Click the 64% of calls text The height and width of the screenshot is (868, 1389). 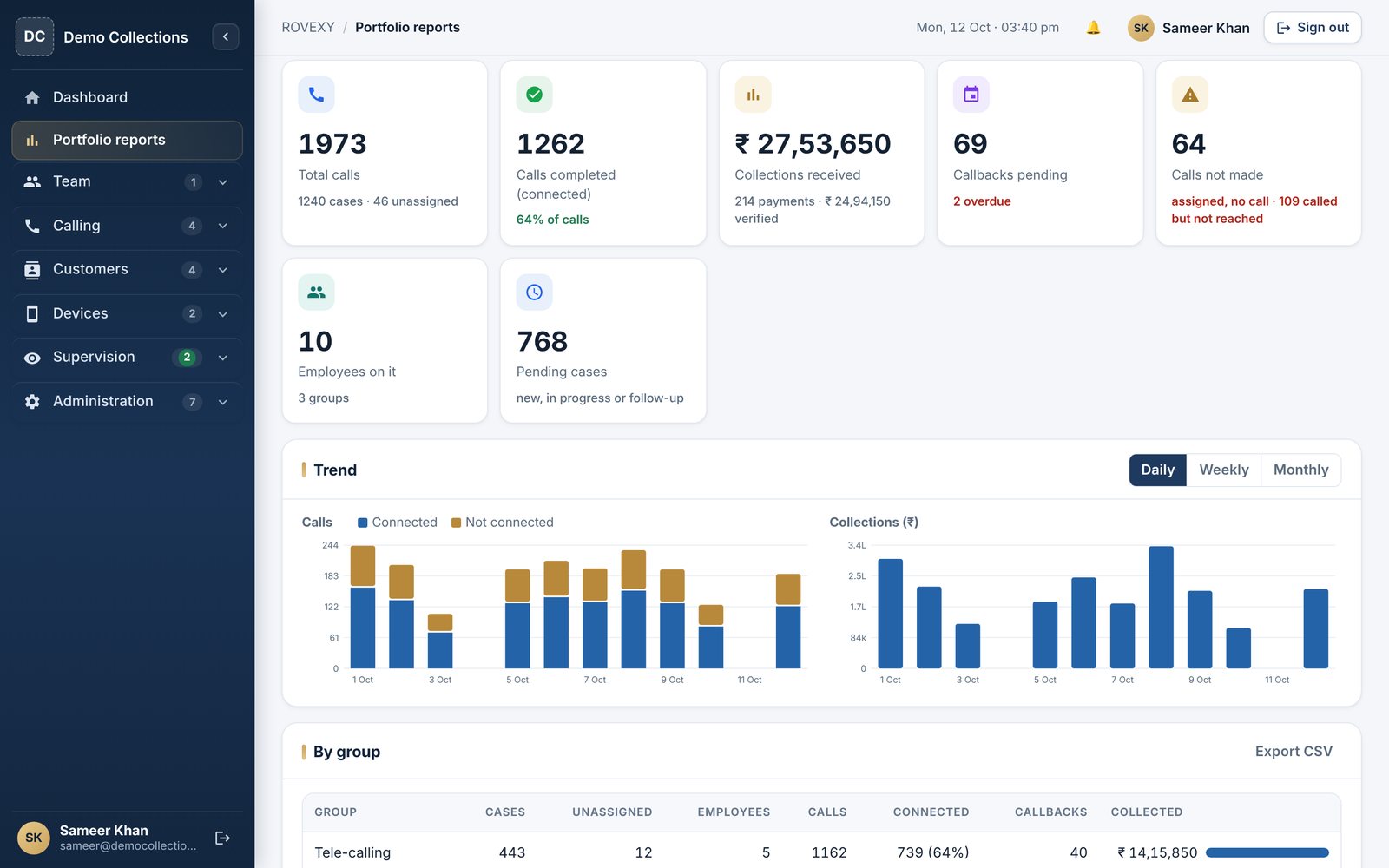(x=552, y=220)
